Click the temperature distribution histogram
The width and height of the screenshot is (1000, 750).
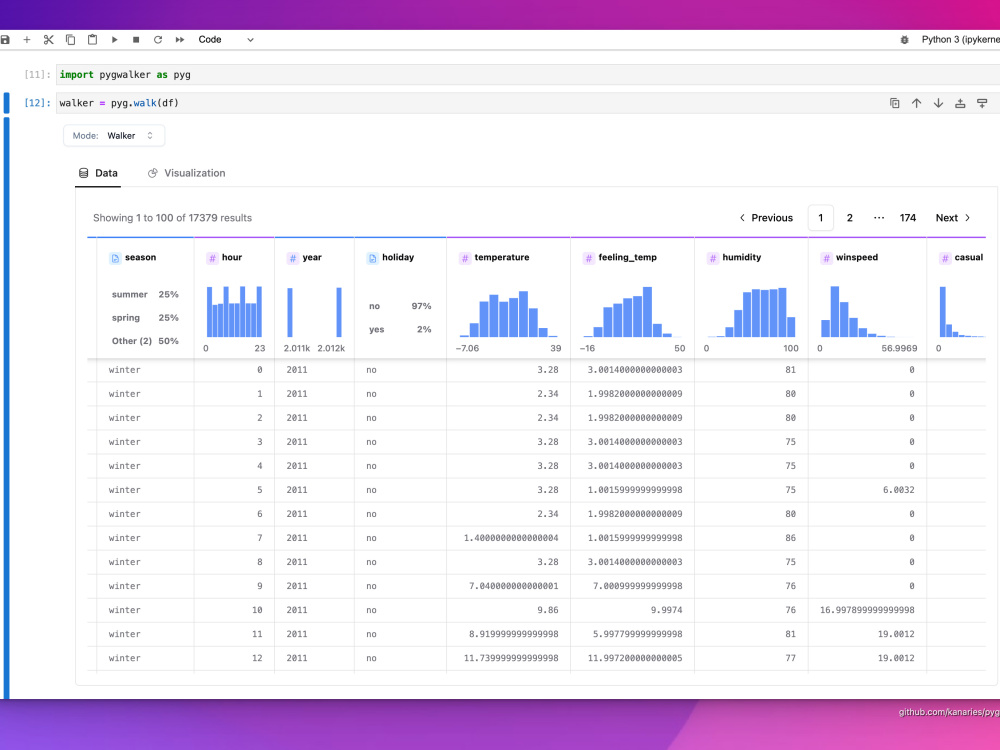pyautogui.click(x=508, y=312)
